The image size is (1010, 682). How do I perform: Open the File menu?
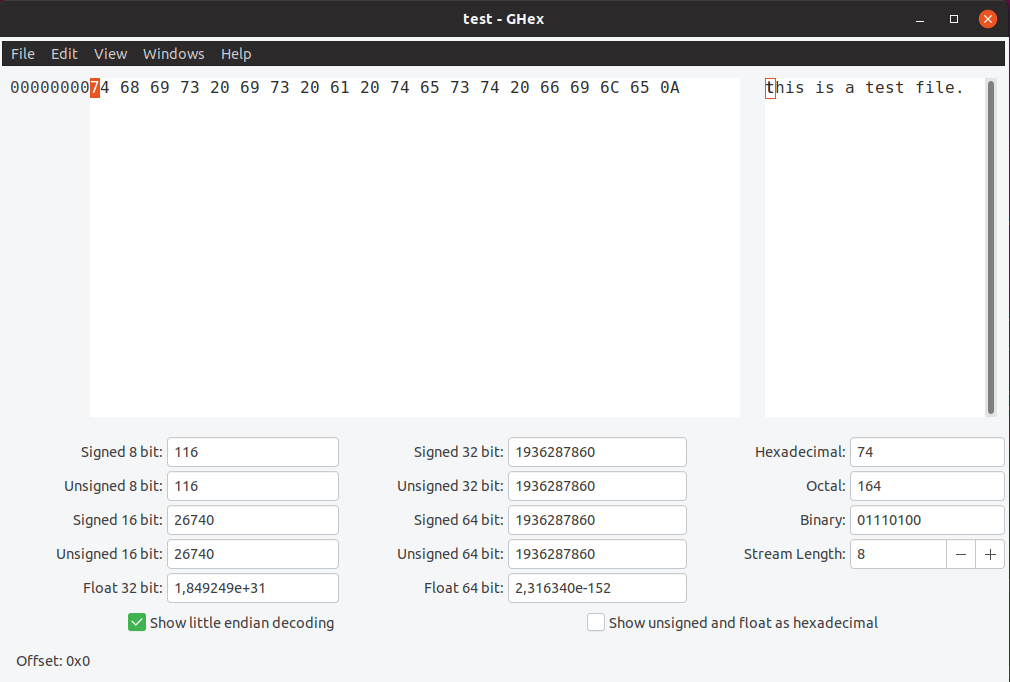pyautogui.click(x=22, y=54)
